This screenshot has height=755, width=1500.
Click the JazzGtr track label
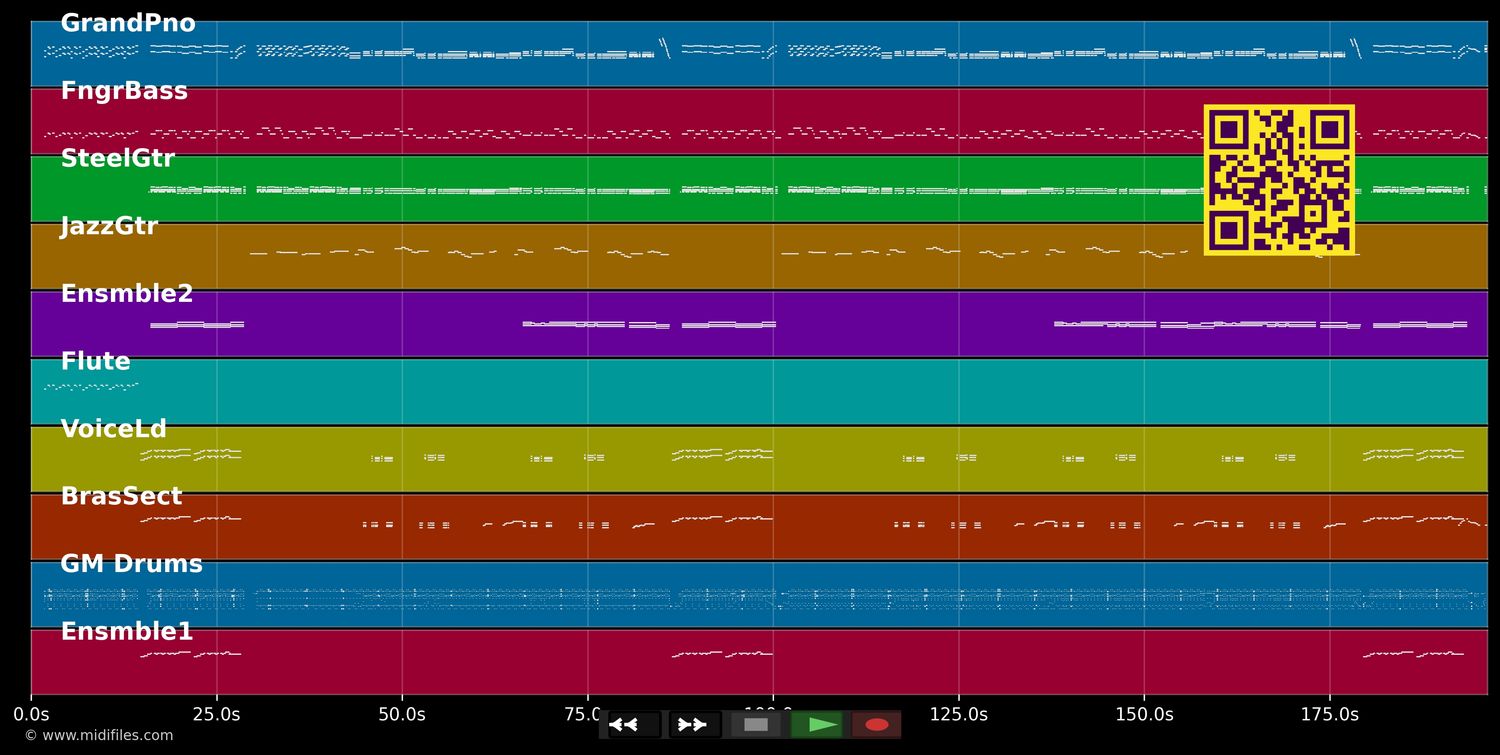pyautogui.click(x=109, y=227)
